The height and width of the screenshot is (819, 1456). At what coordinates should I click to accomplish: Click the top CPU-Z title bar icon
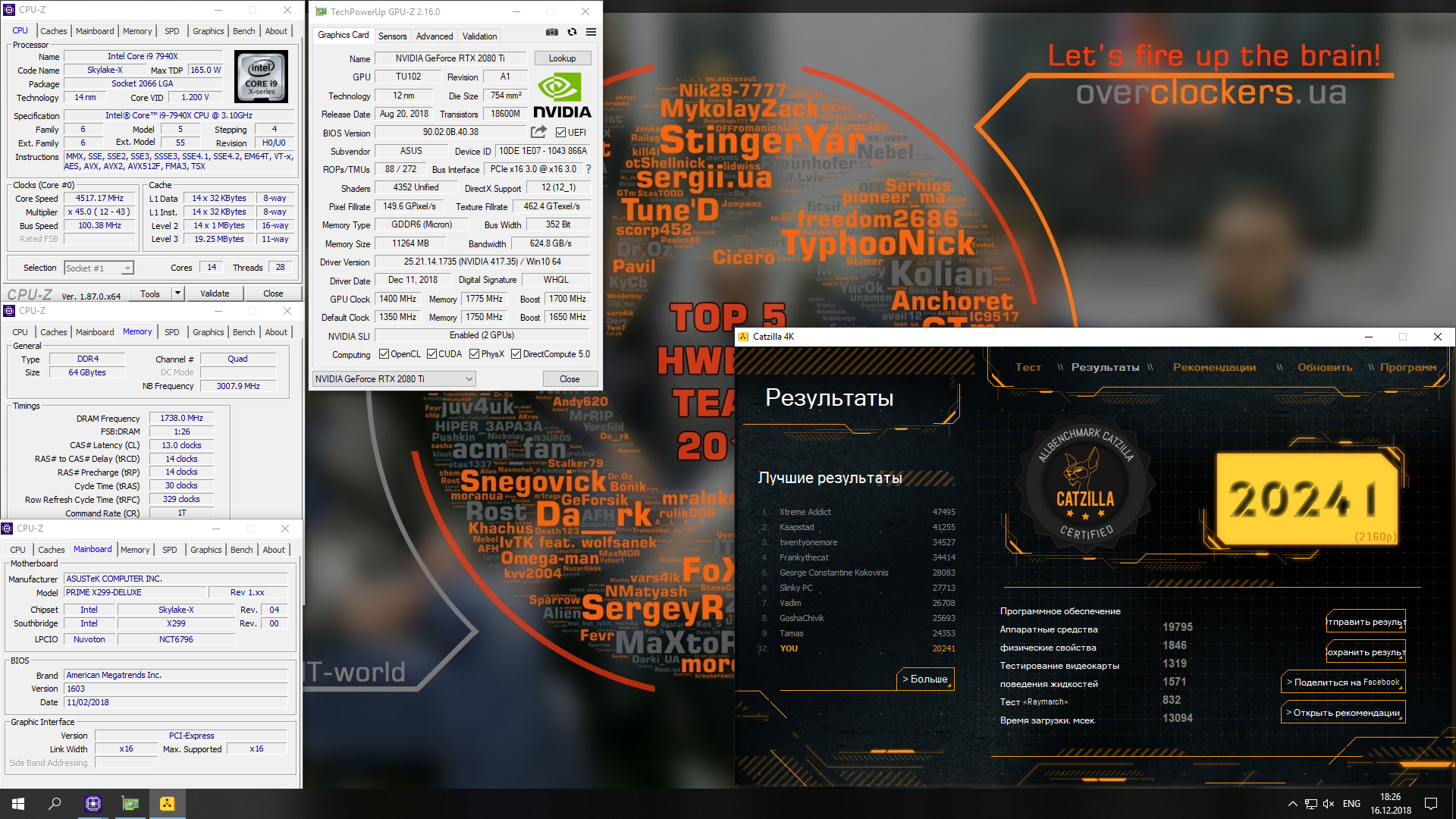click(9, 10)
